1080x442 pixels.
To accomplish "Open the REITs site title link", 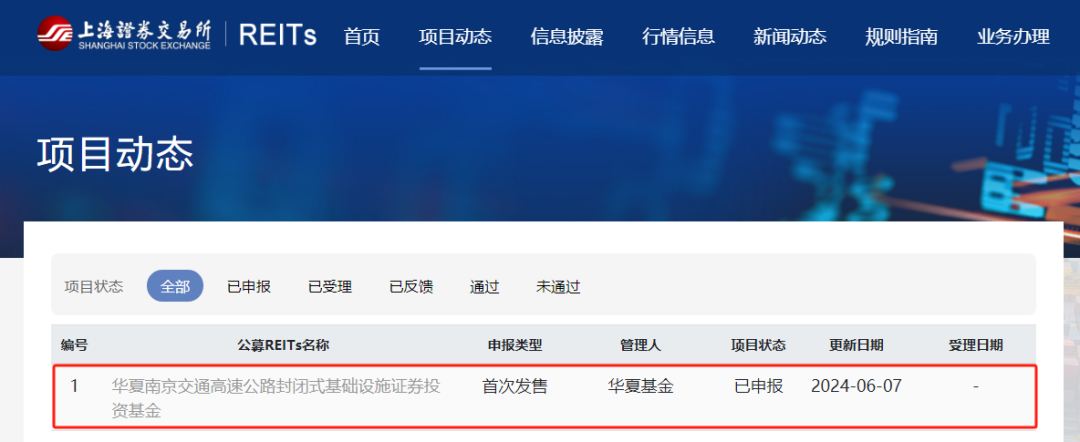I will click(x=278, y=35).
